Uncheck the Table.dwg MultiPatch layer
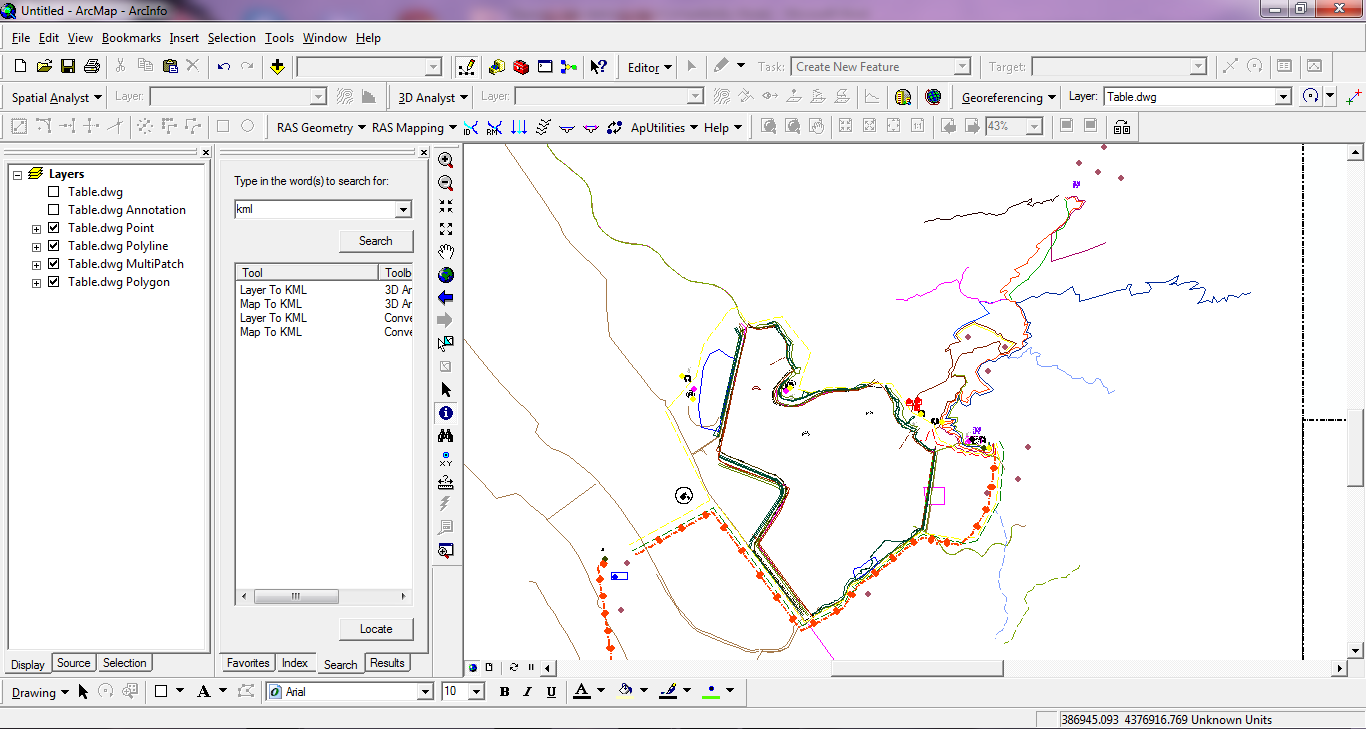The height and width of the screenshot is (729, 1366). (x=54, y=264)
